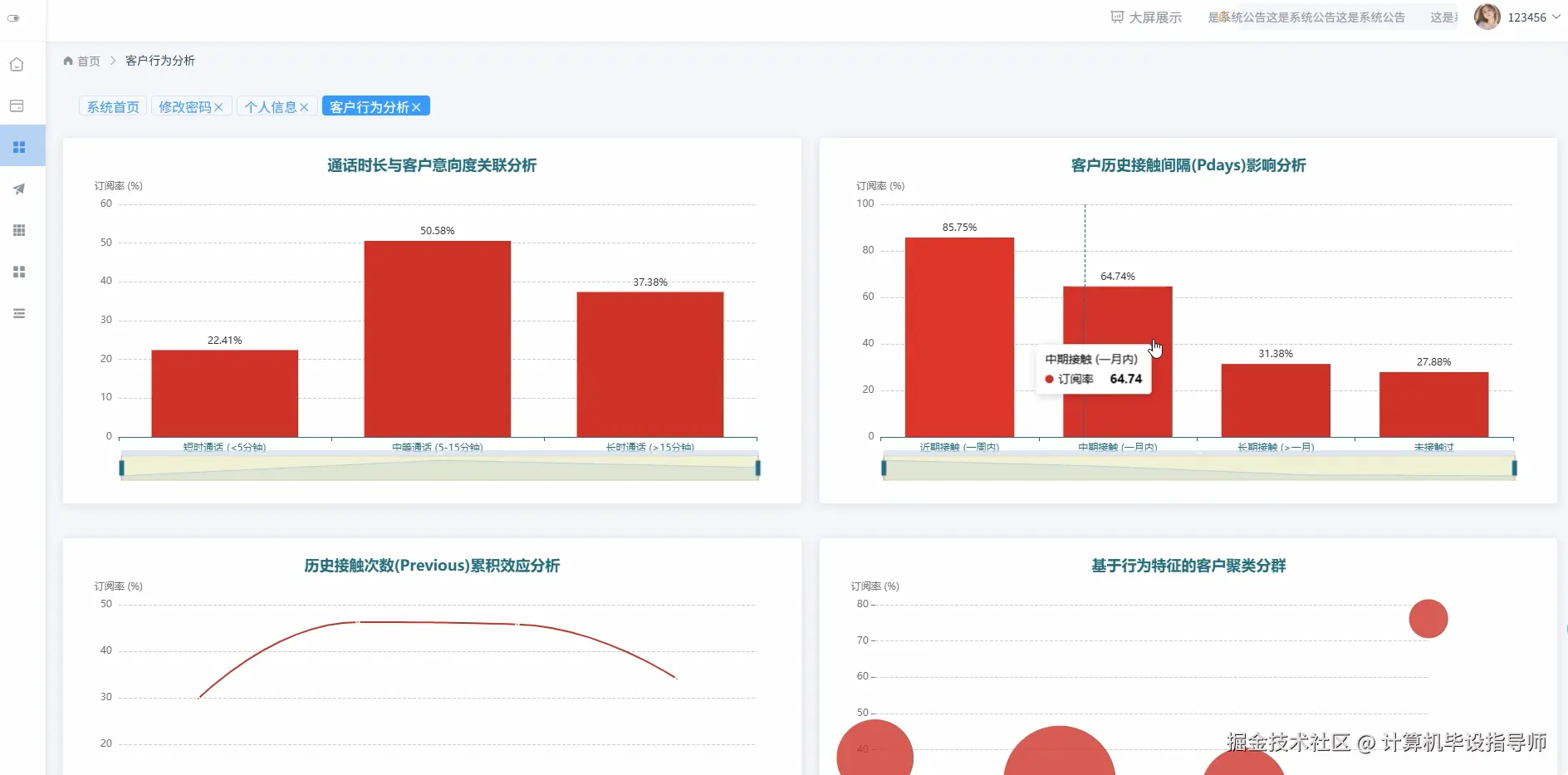Go to 首页 breadcrumb link
Image resolution: width=1568 pixels, height=775 pixels.
89,61
